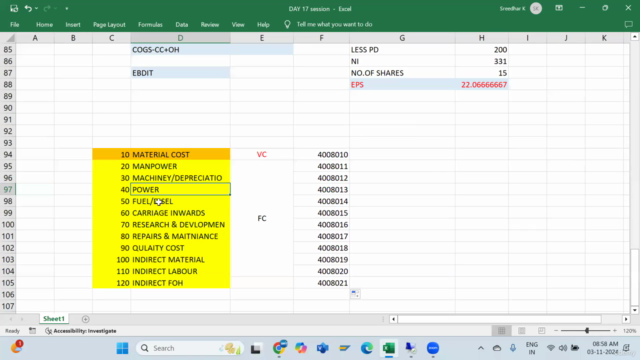Viewport: 640px width, 360px height.
Task: Open Customize Quick Access Toolbar dropdown
Action: [x=67, y=9]
